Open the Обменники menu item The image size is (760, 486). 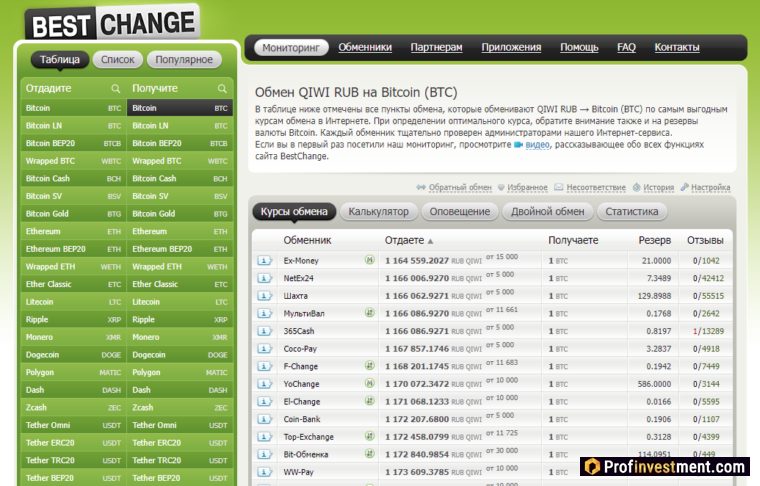(x=365, y=47)
